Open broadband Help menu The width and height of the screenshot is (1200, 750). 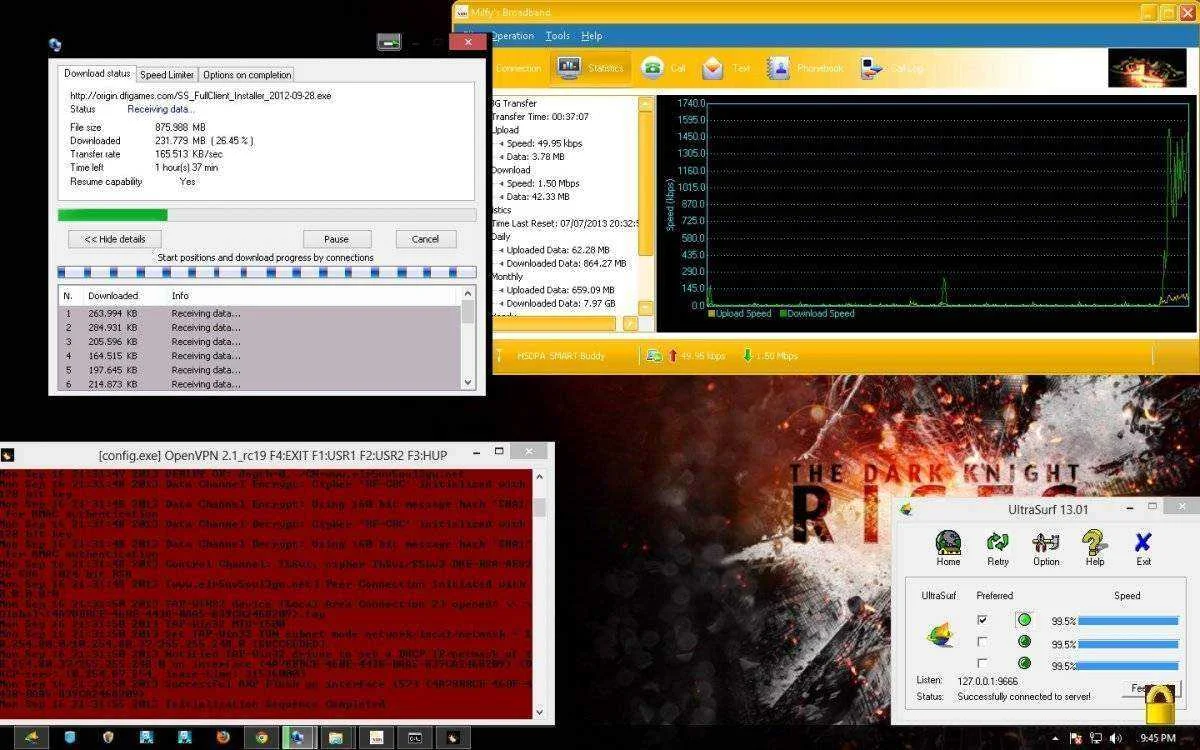(592, 36)
